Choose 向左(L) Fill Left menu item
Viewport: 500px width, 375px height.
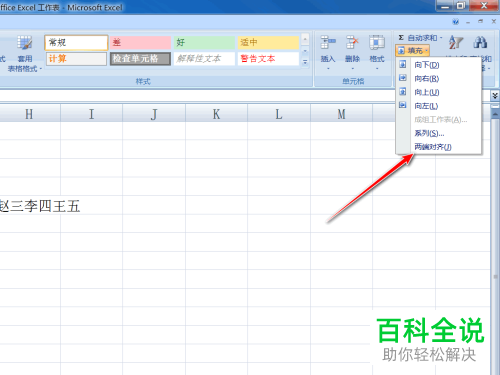pos(439,106)
